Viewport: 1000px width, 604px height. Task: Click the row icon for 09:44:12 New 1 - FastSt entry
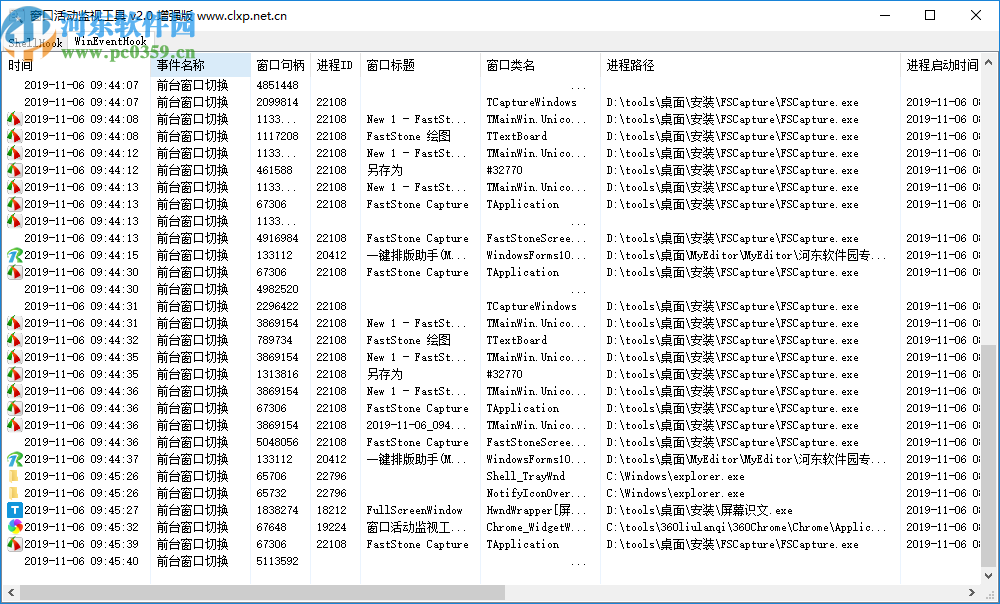[14, 153]
